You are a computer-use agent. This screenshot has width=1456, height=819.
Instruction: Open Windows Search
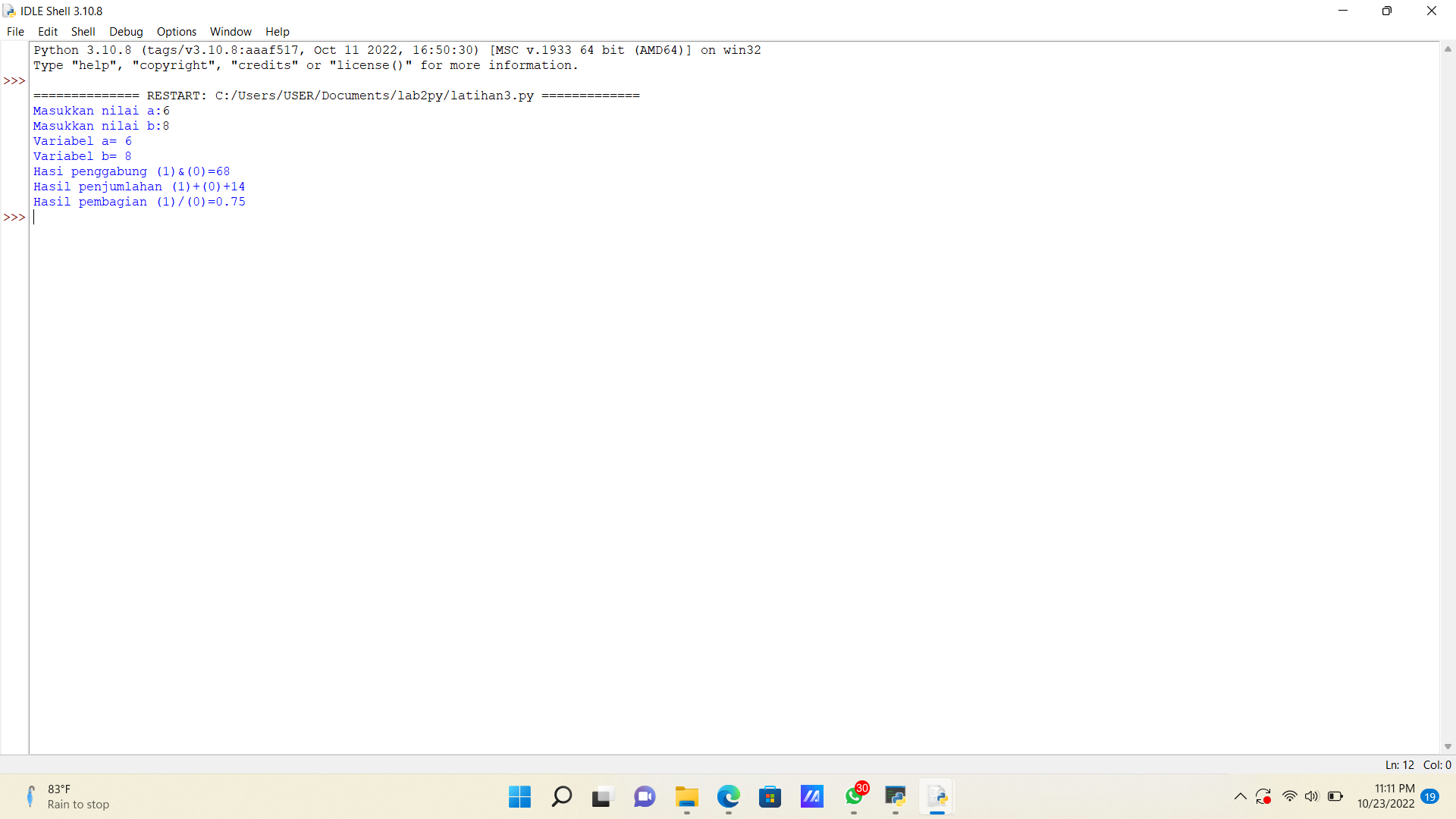point(562,797)
